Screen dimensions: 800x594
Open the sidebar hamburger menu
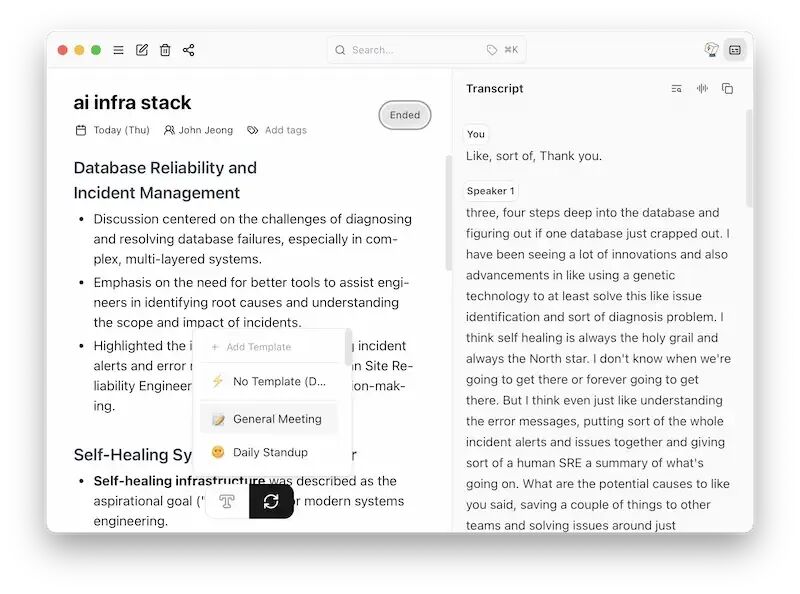tap(118, 50)
